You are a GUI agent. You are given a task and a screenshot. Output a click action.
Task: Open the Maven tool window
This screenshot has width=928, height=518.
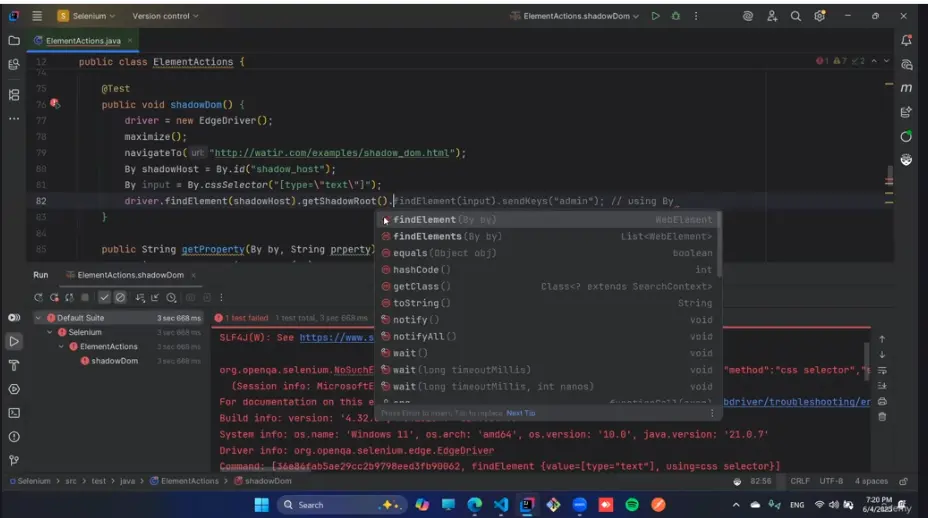[906, 88]
